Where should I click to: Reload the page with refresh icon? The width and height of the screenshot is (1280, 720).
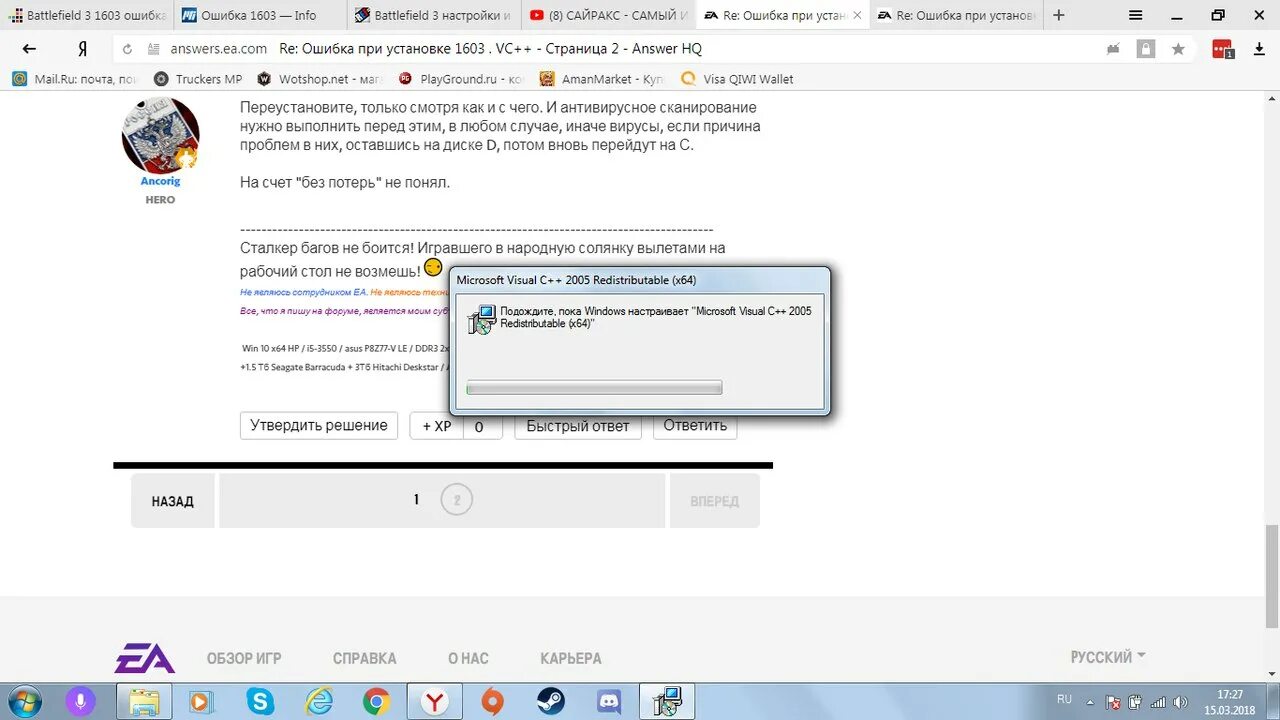tap(126, 48)
